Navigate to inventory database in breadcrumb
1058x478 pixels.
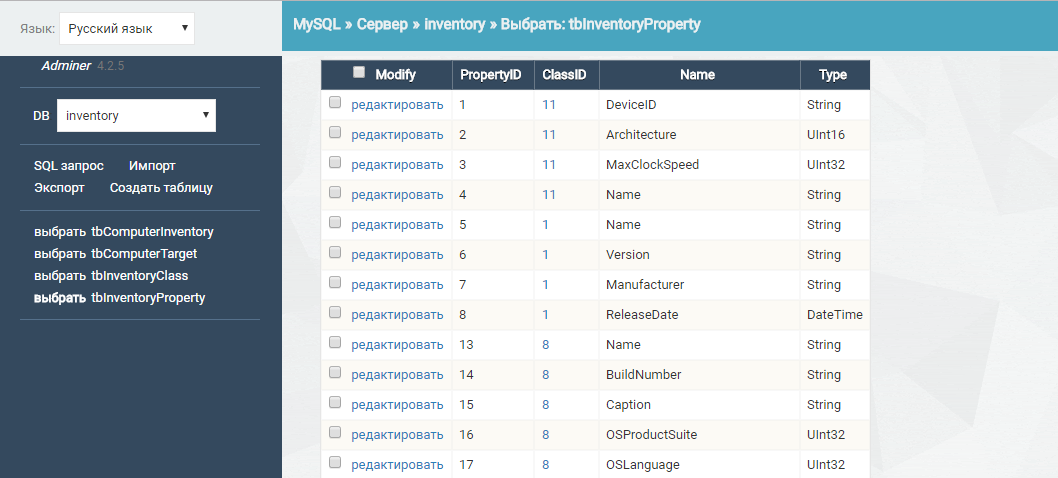tap(454, 24)
